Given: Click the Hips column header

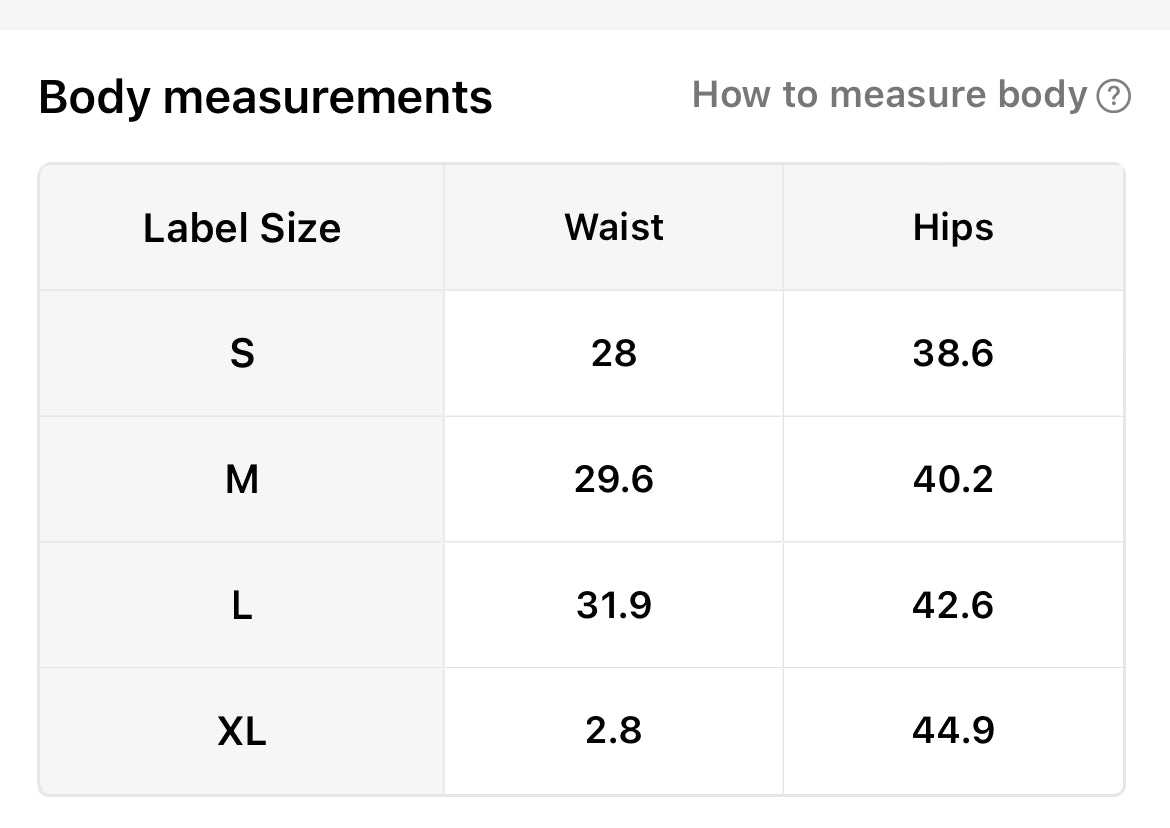Looking at the screenshot, I should click(x=953, y=228).
